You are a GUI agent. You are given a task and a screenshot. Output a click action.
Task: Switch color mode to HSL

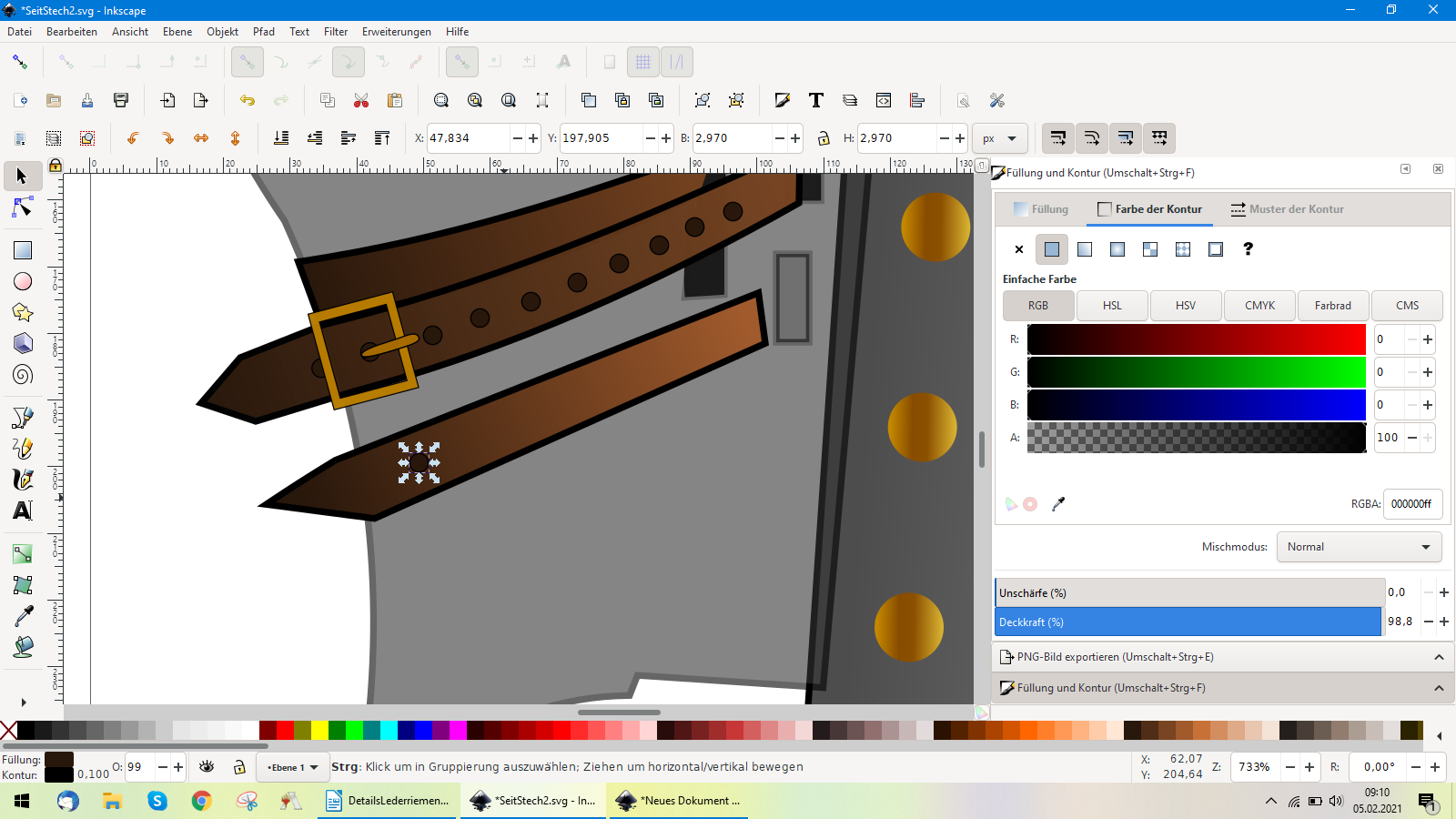(1112, 306)
